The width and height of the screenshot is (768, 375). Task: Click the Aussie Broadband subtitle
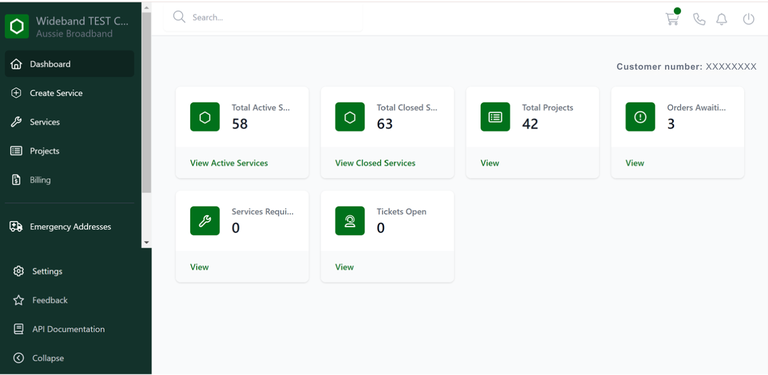coord(74,34)
